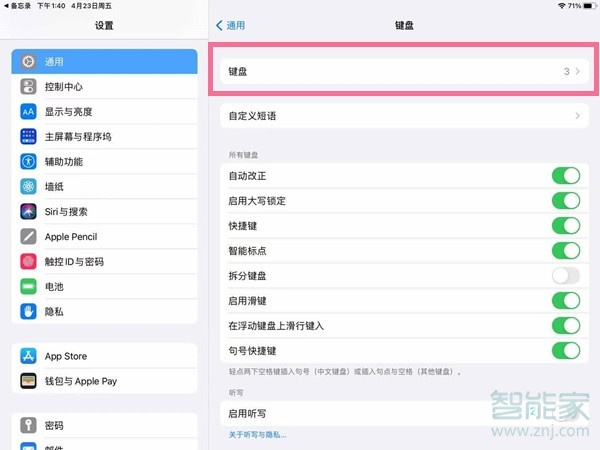This screenshot has width=600, height=450.
Task: Return to 备忘录 app breadcrumb
Action: point(17,6)
